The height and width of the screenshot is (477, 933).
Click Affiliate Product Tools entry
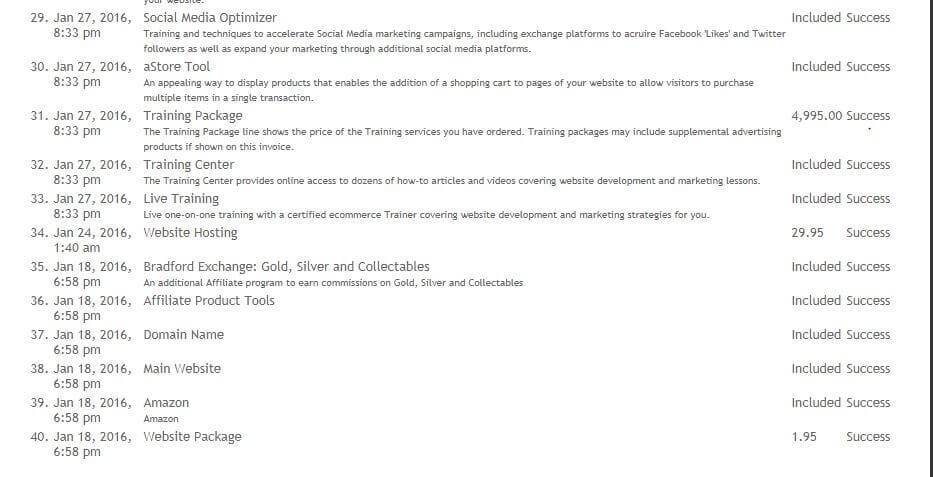pos(209,300)
